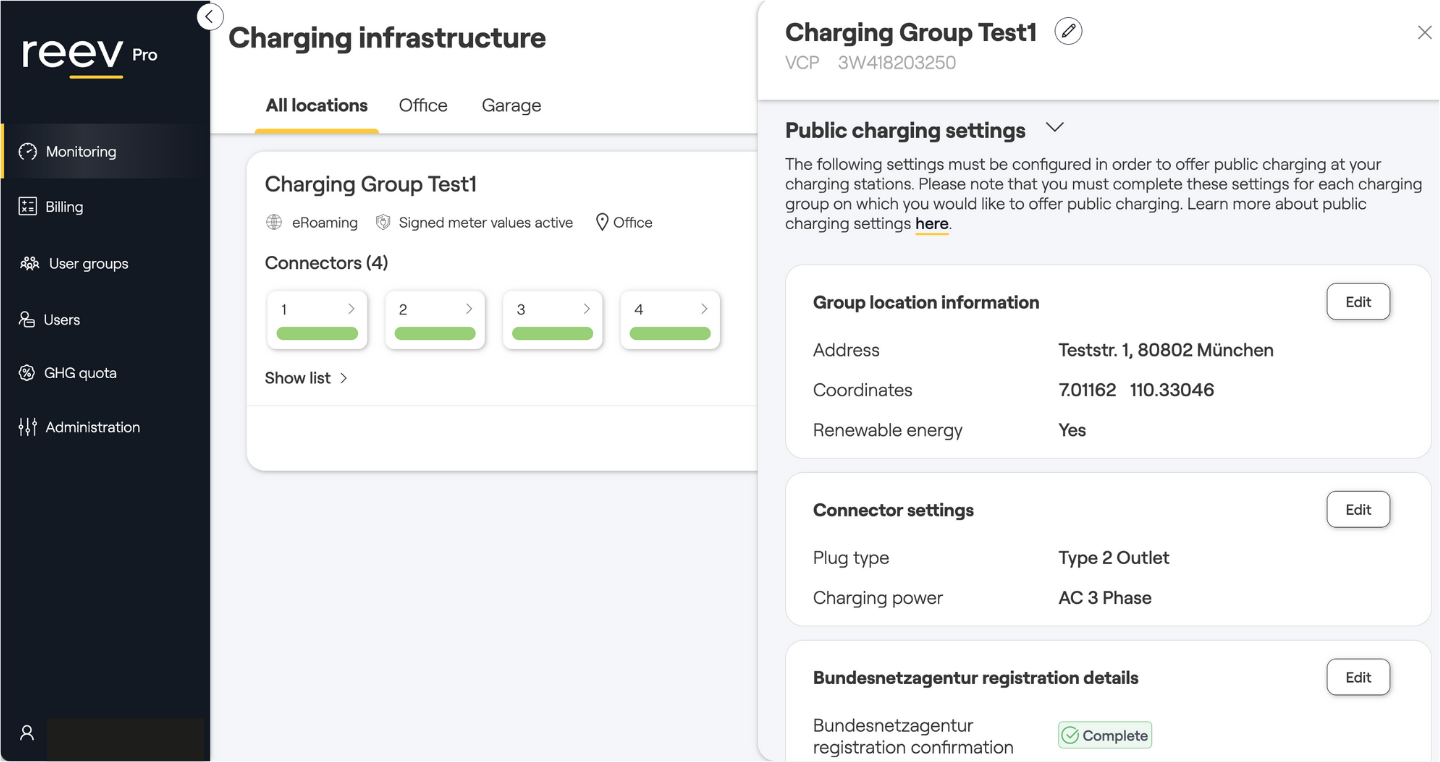1440x762 pixels.
Task: Open the 'here' public charging link
Action: [x=932, y=224]
